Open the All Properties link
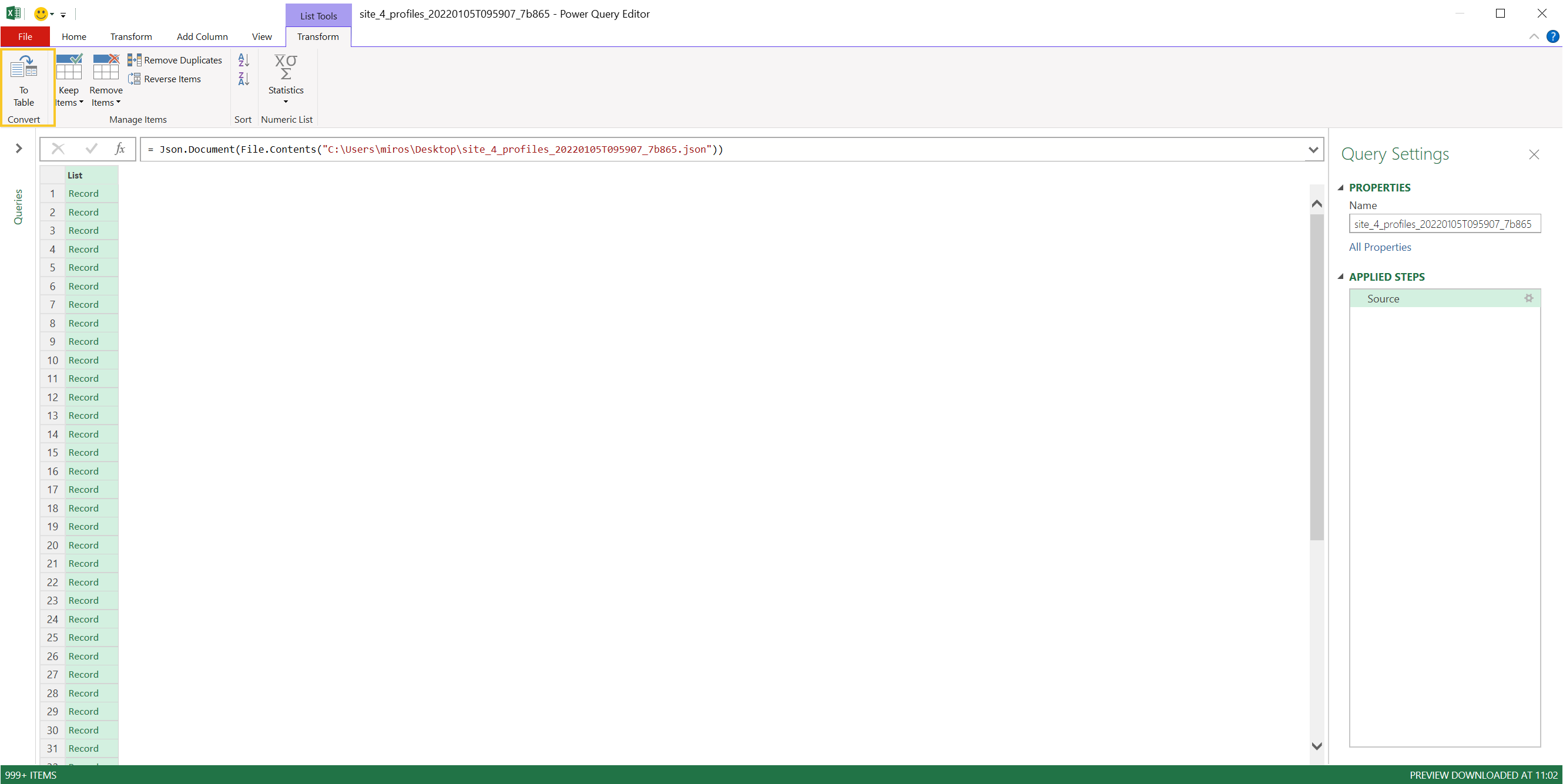 [1379, 247]
